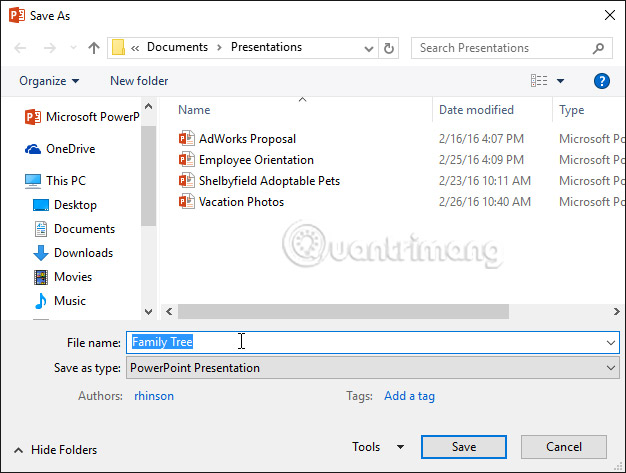
Task: Click the Music note icon
Action: click(x=40, y=301)
